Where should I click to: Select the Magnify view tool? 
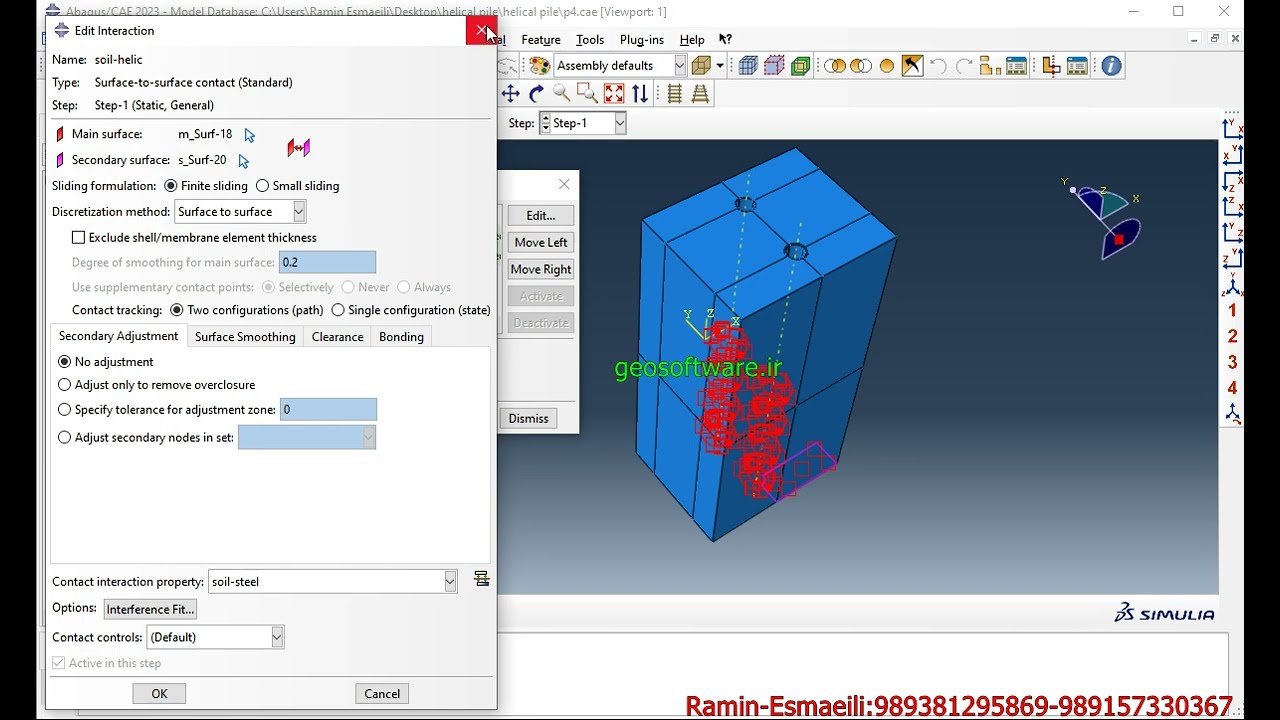coord(562,93)
